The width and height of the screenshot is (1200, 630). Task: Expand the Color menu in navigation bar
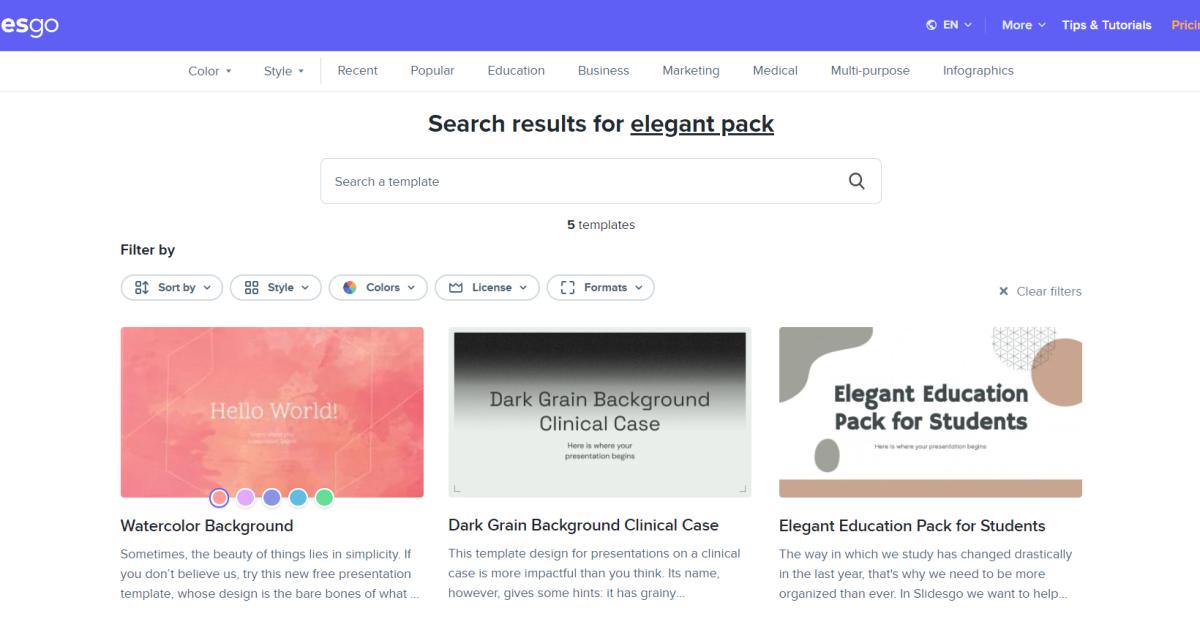210,71
